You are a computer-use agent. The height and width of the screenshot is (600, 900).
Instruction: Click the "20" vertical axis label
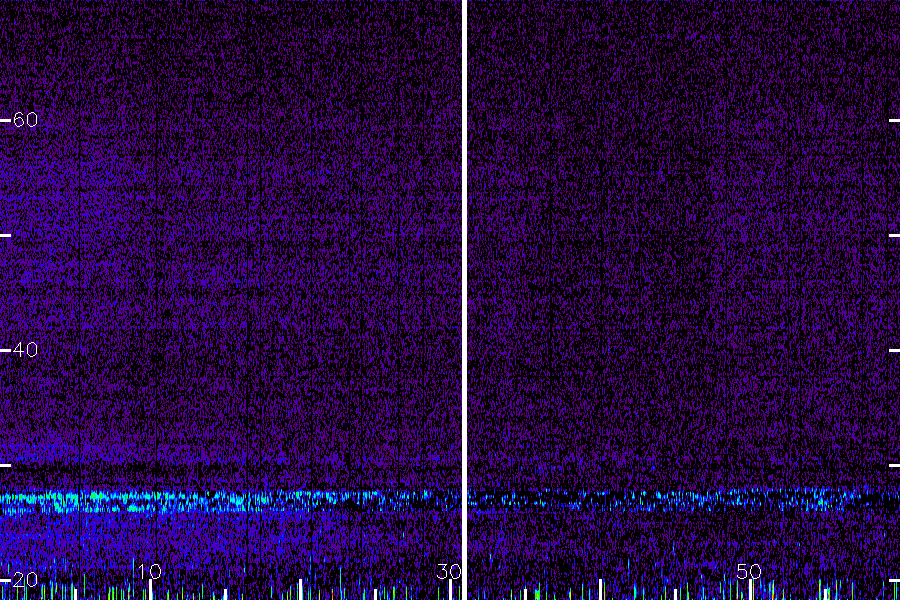tap(25, 580)
